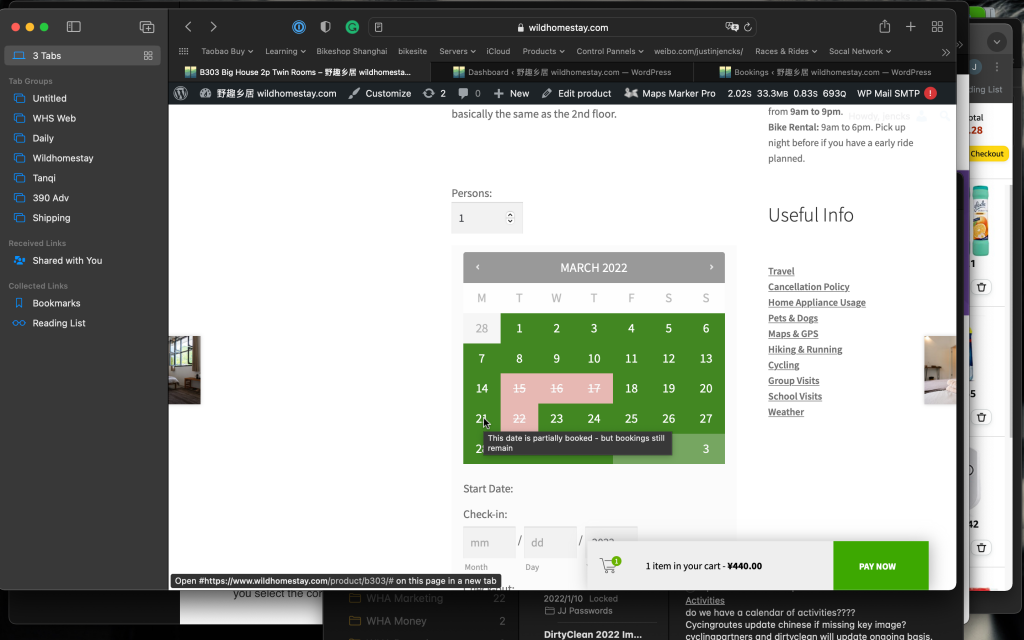Open the Pets & Dogs link

tap(793, 318)
